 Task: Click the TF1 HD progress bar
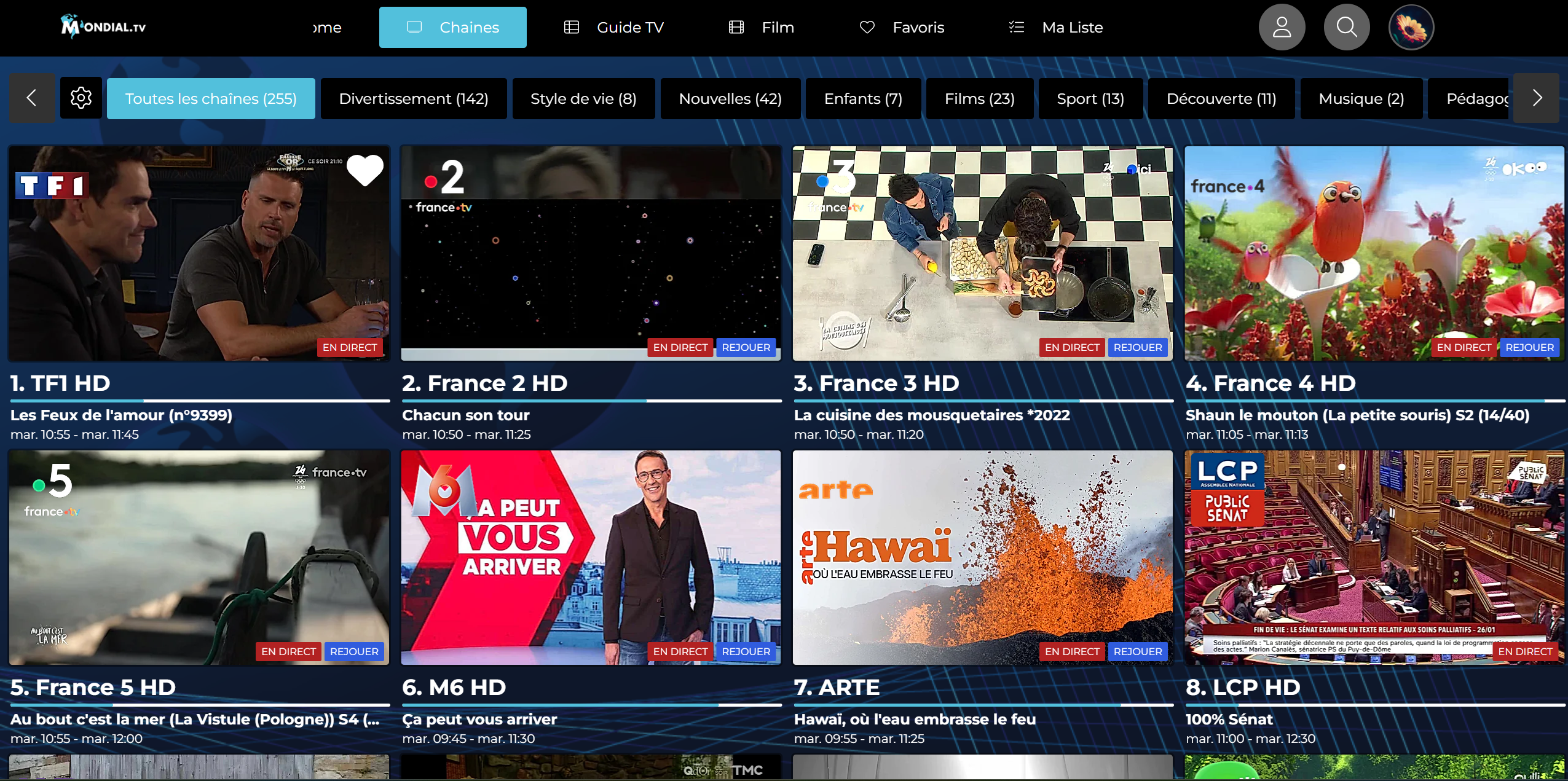click(x=200, y=401)
